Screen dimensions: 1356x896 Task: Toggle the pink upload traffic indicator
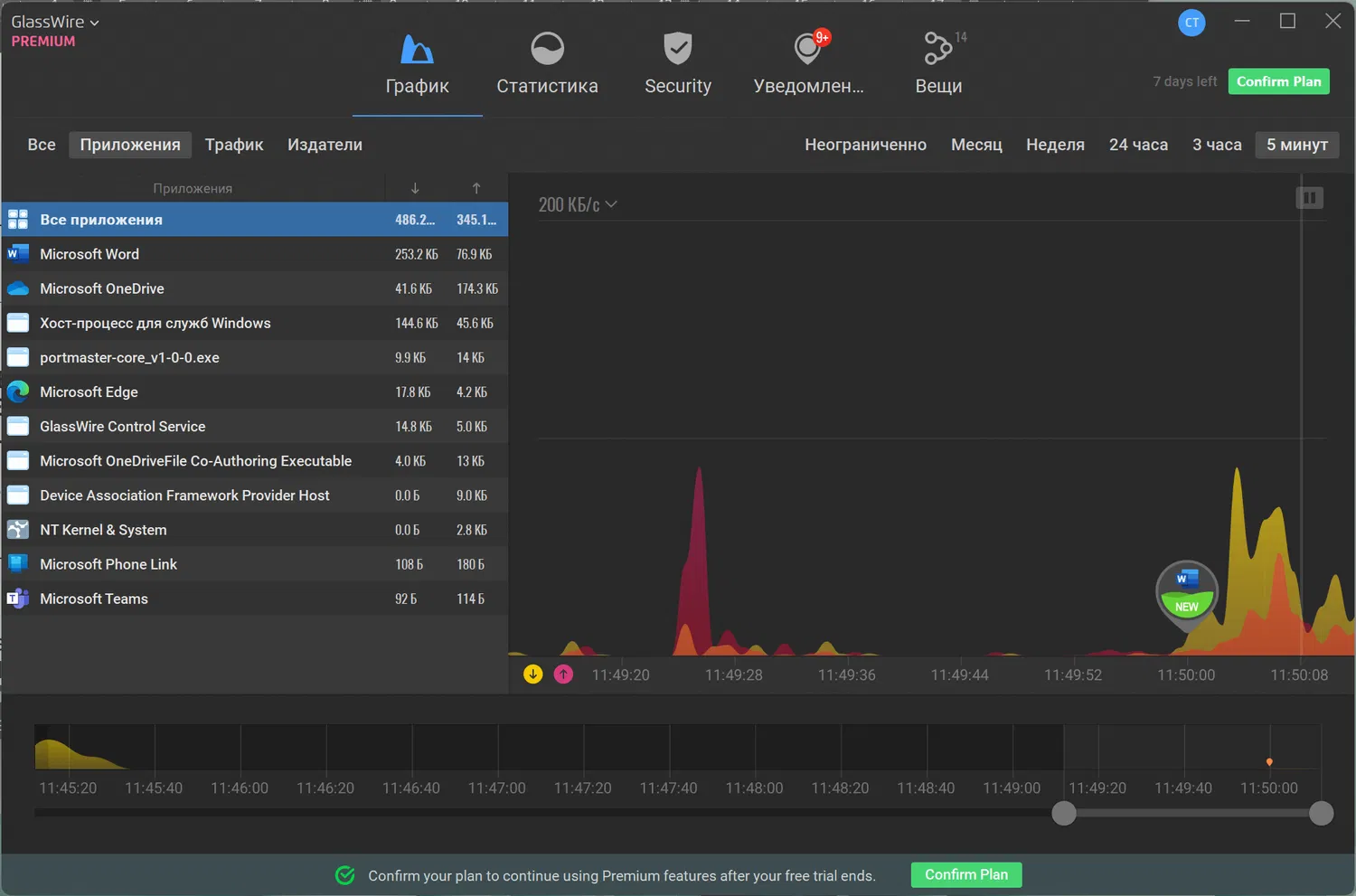[563, 674]
